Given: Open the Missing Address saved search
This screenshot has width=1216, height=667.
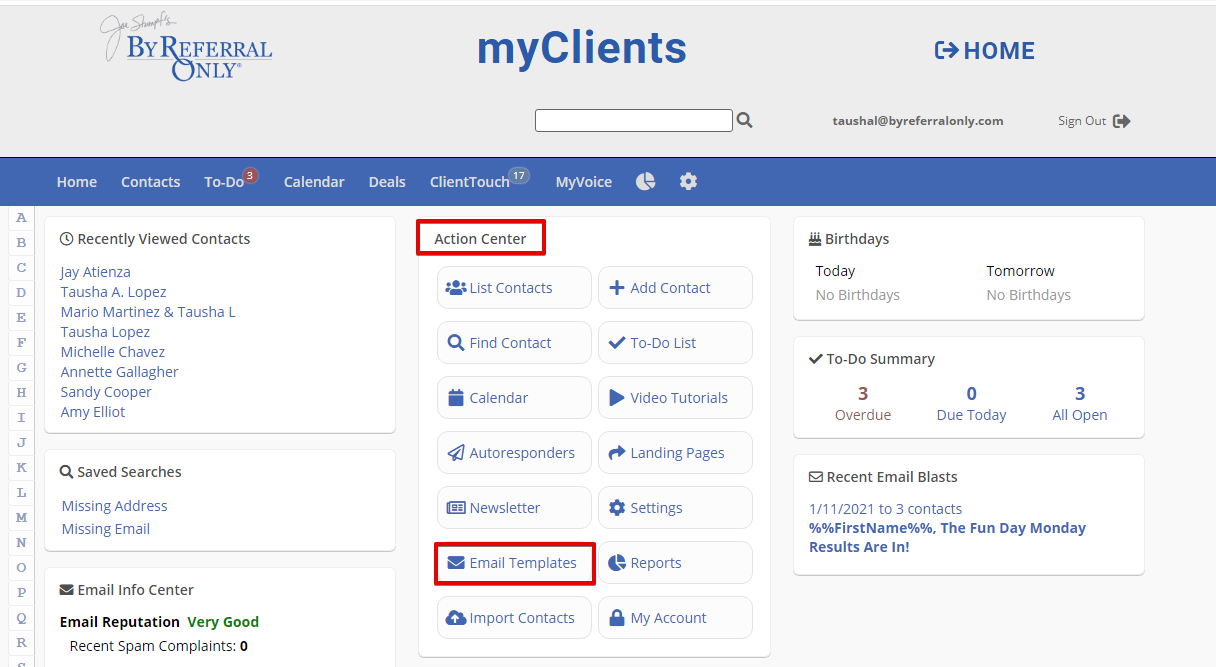Looking at the screenshot, I should coord(115,506).
